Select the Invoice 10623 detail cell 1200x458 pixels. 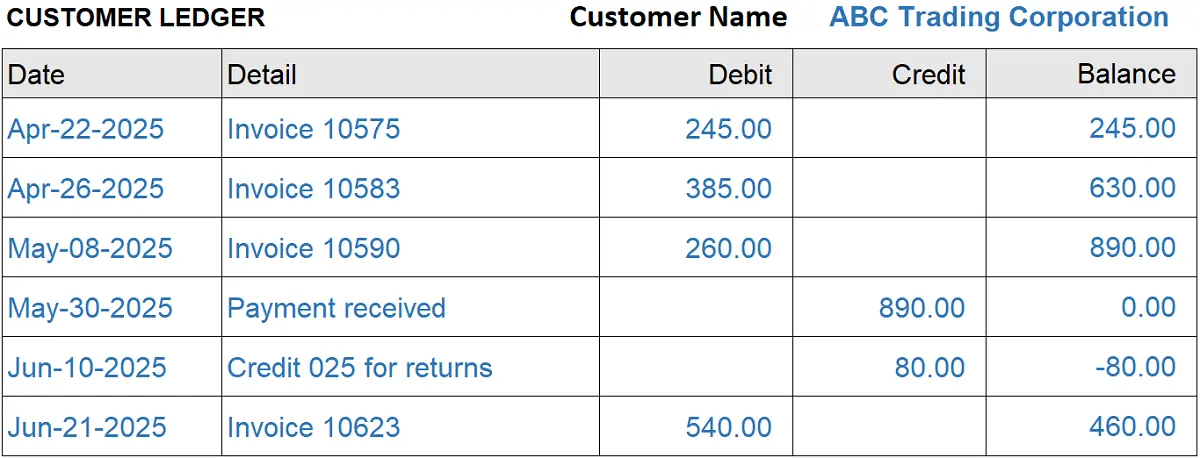pos(313,428)
